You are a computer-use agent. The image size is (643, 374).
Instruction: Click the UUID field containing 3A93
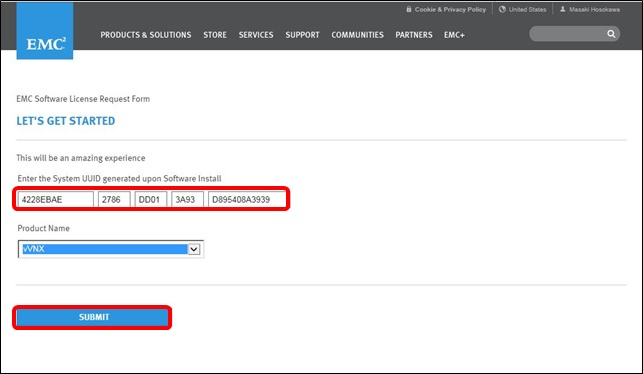click(187, 199)
